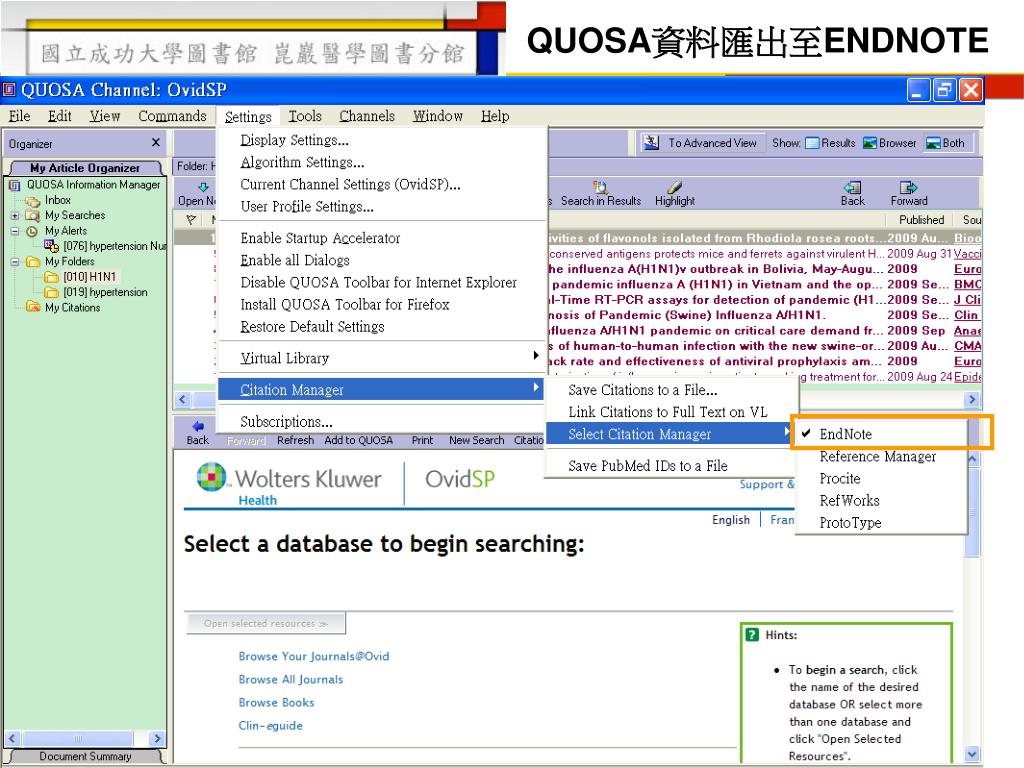Click English language link

[731, 520]
